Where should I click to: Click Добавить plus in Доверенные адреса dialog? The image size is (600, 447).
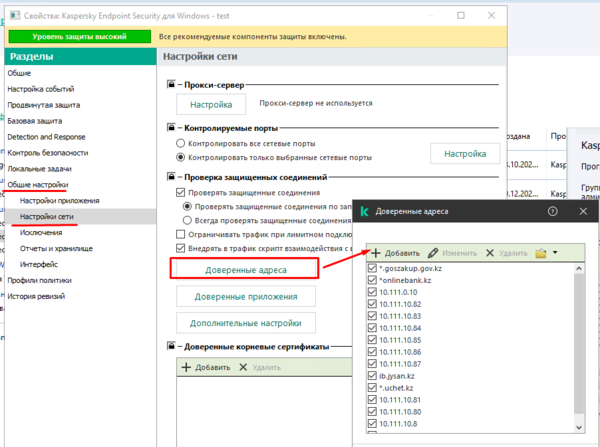click(376, 253)
